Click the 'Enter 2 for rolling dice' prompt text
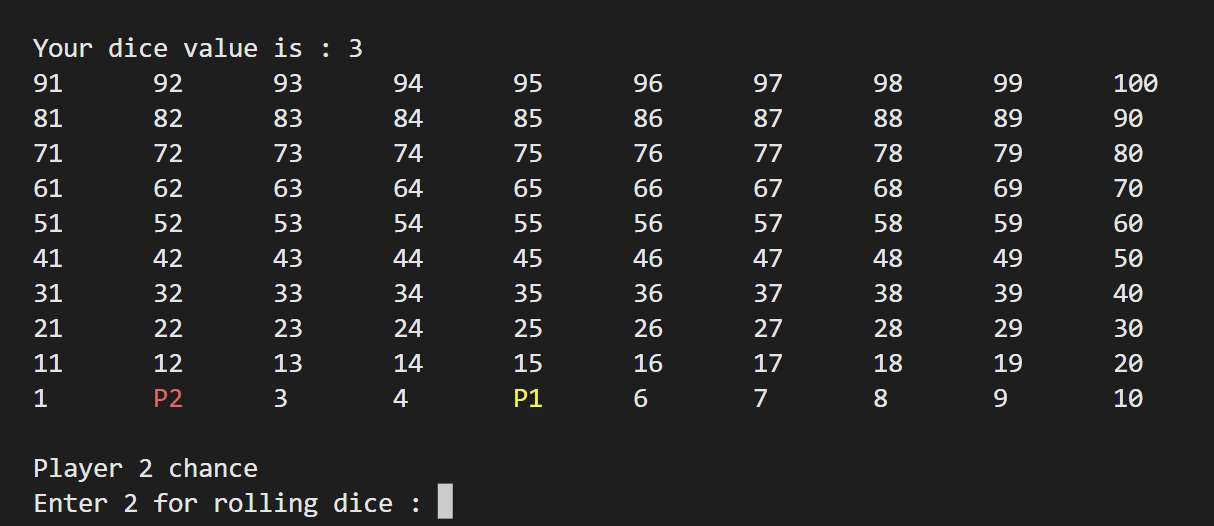 [x=228, y=502]
